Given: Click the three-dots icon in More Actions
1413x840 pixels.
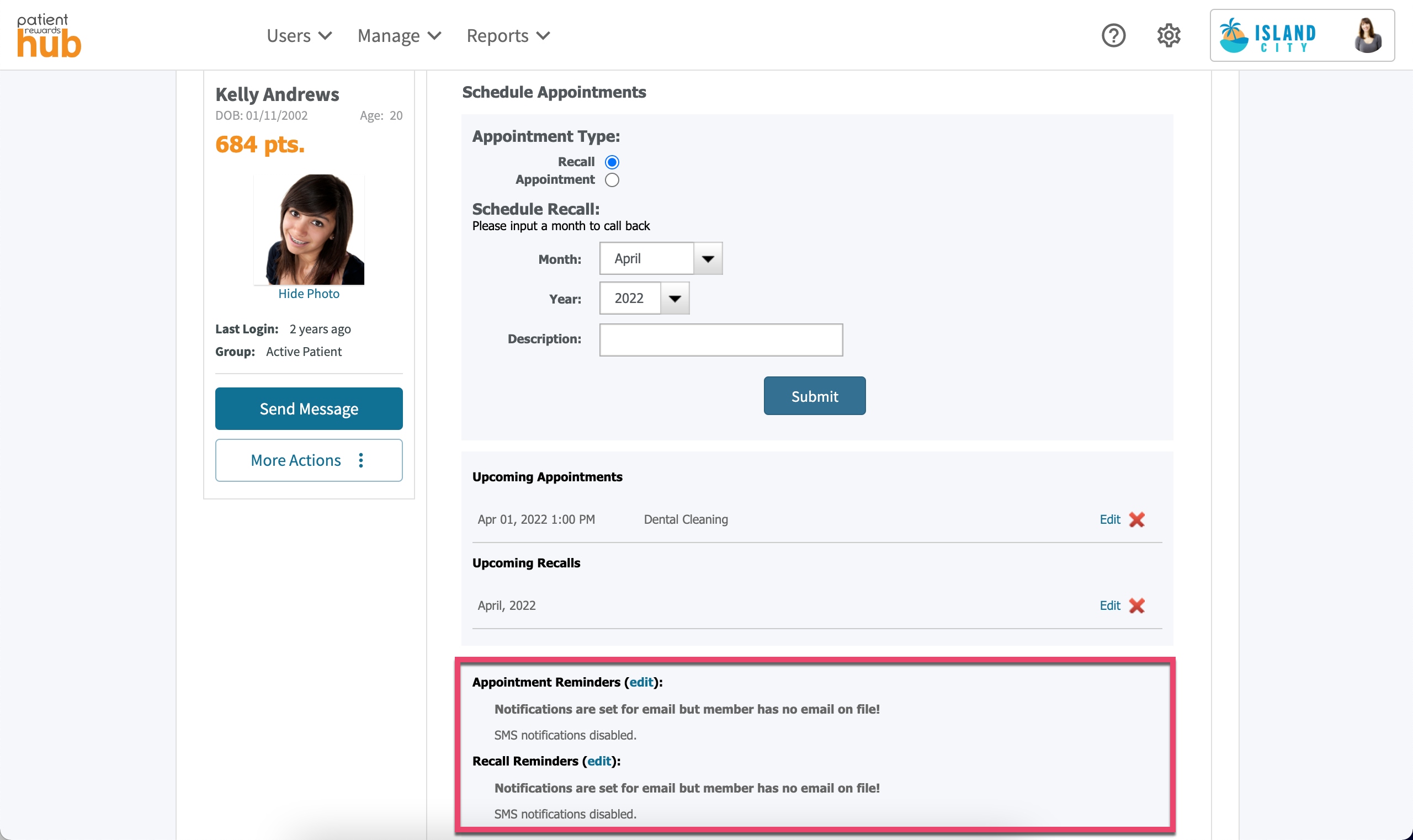Looking at the screenshot, I should (x=360, y=460).
